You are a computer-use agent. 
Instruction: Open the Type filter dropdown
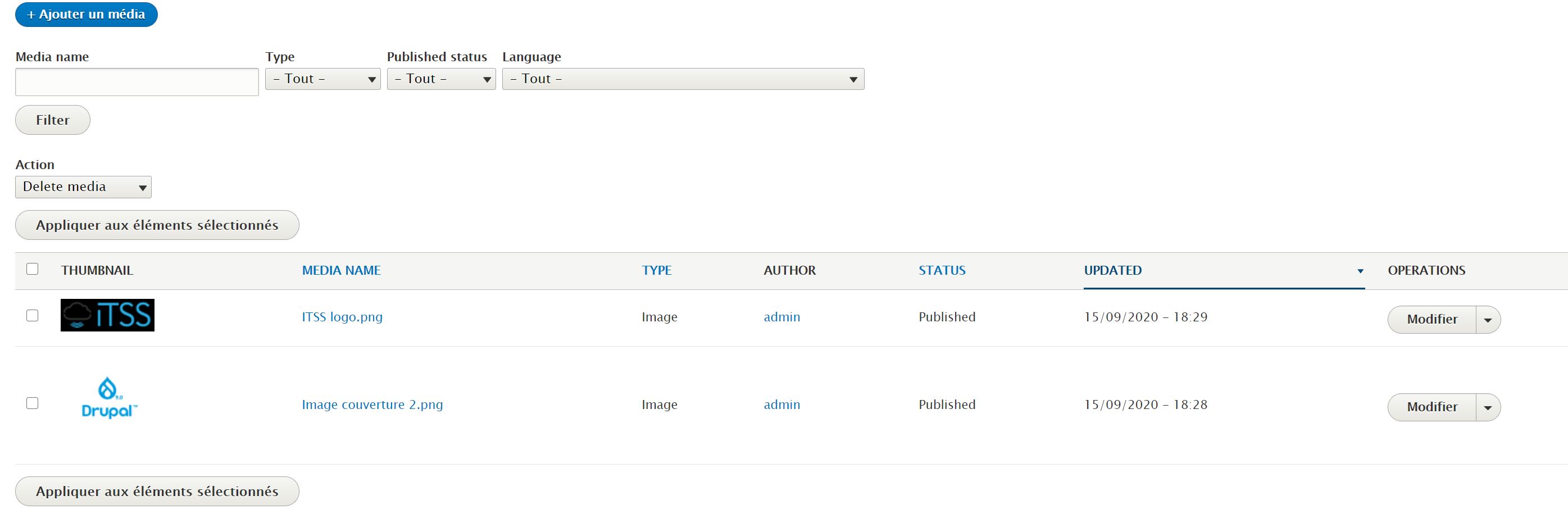[x=322, y=79]
